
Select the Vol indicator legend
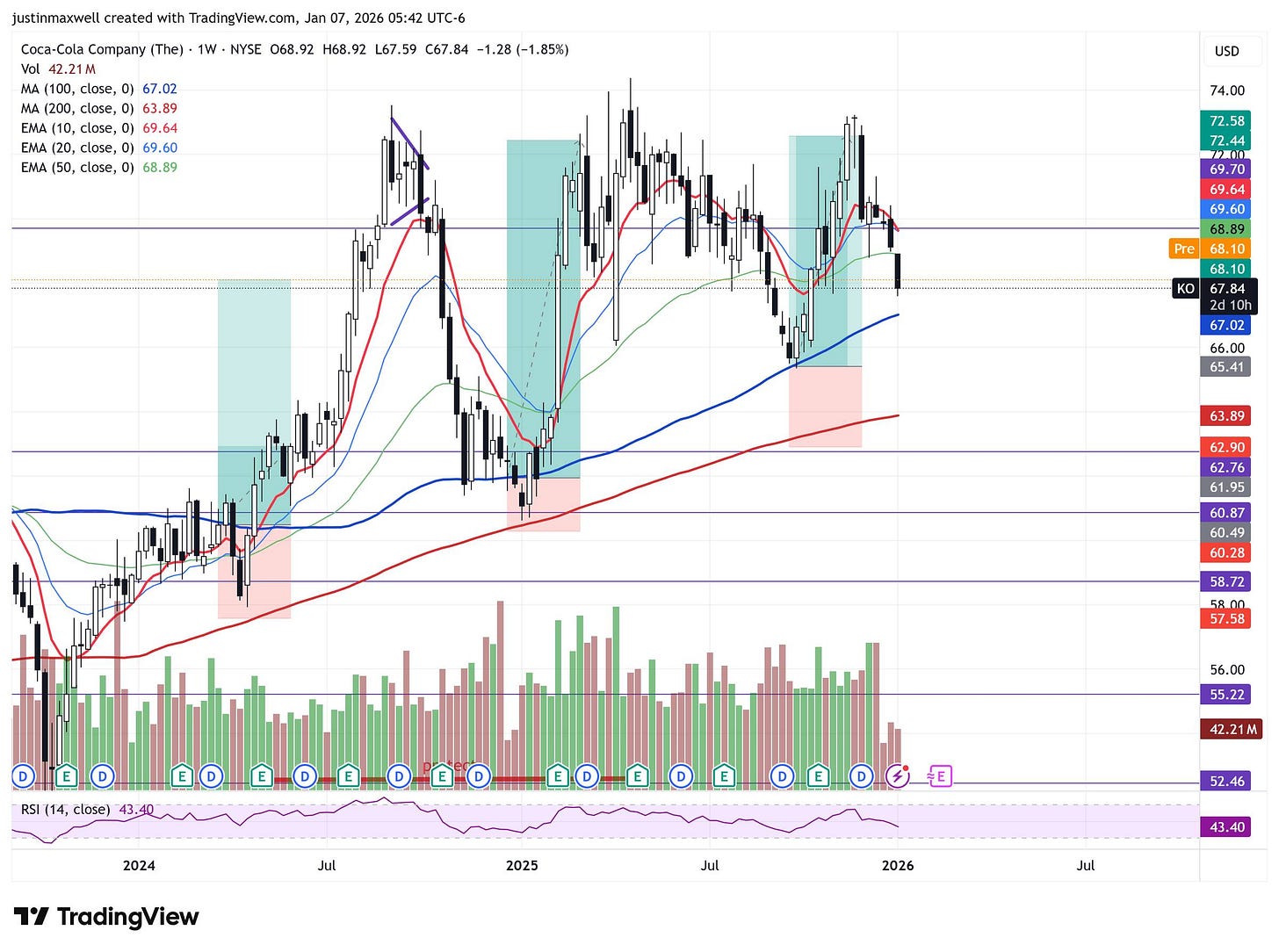(59, 69)
